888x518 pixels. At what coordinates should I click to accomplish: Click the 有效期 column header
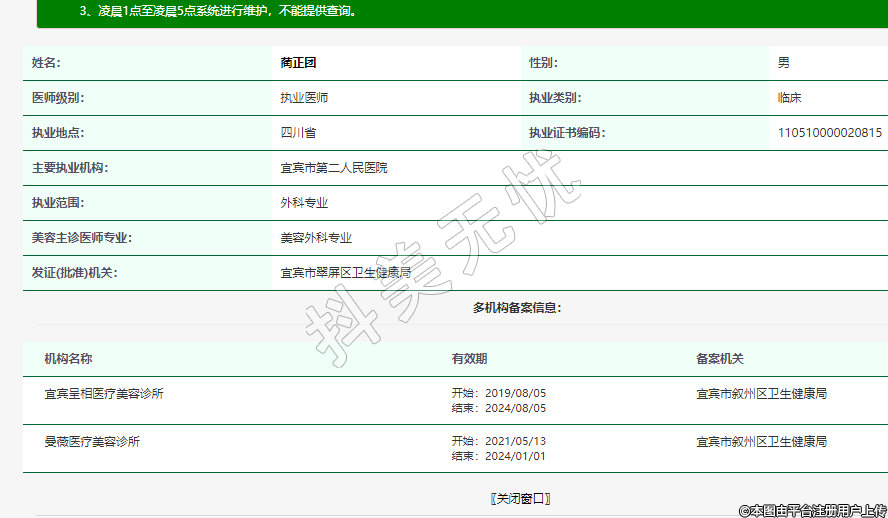469,359
